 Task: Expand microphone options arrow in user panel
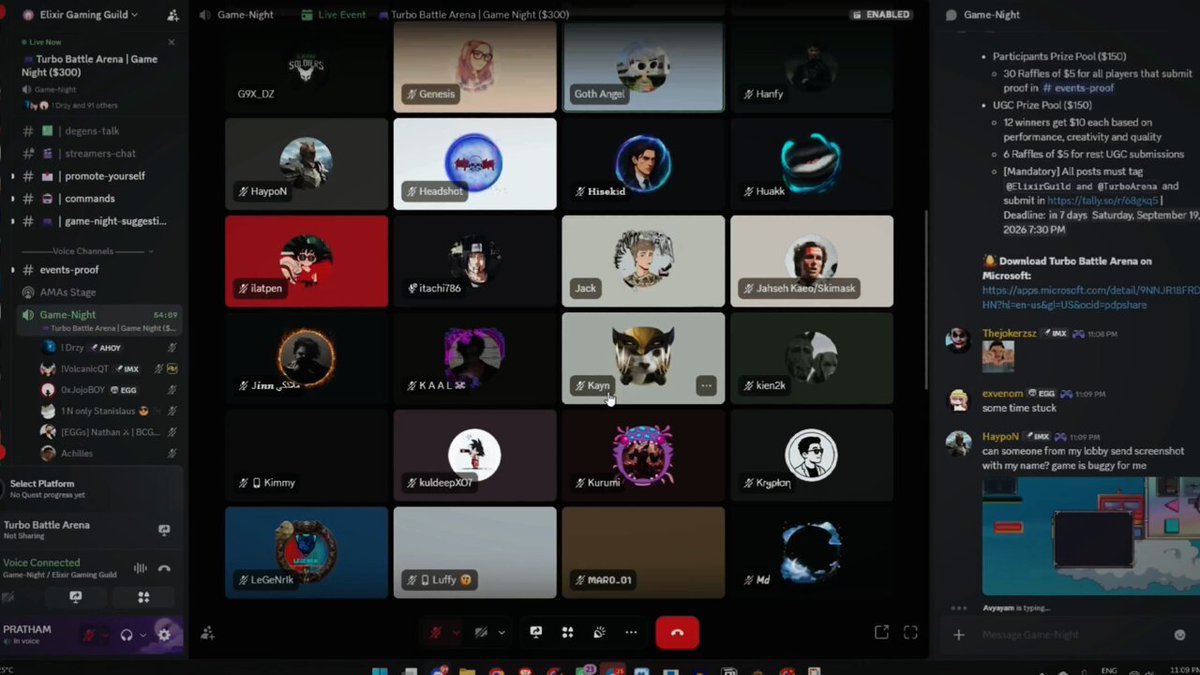pos(105,635)
